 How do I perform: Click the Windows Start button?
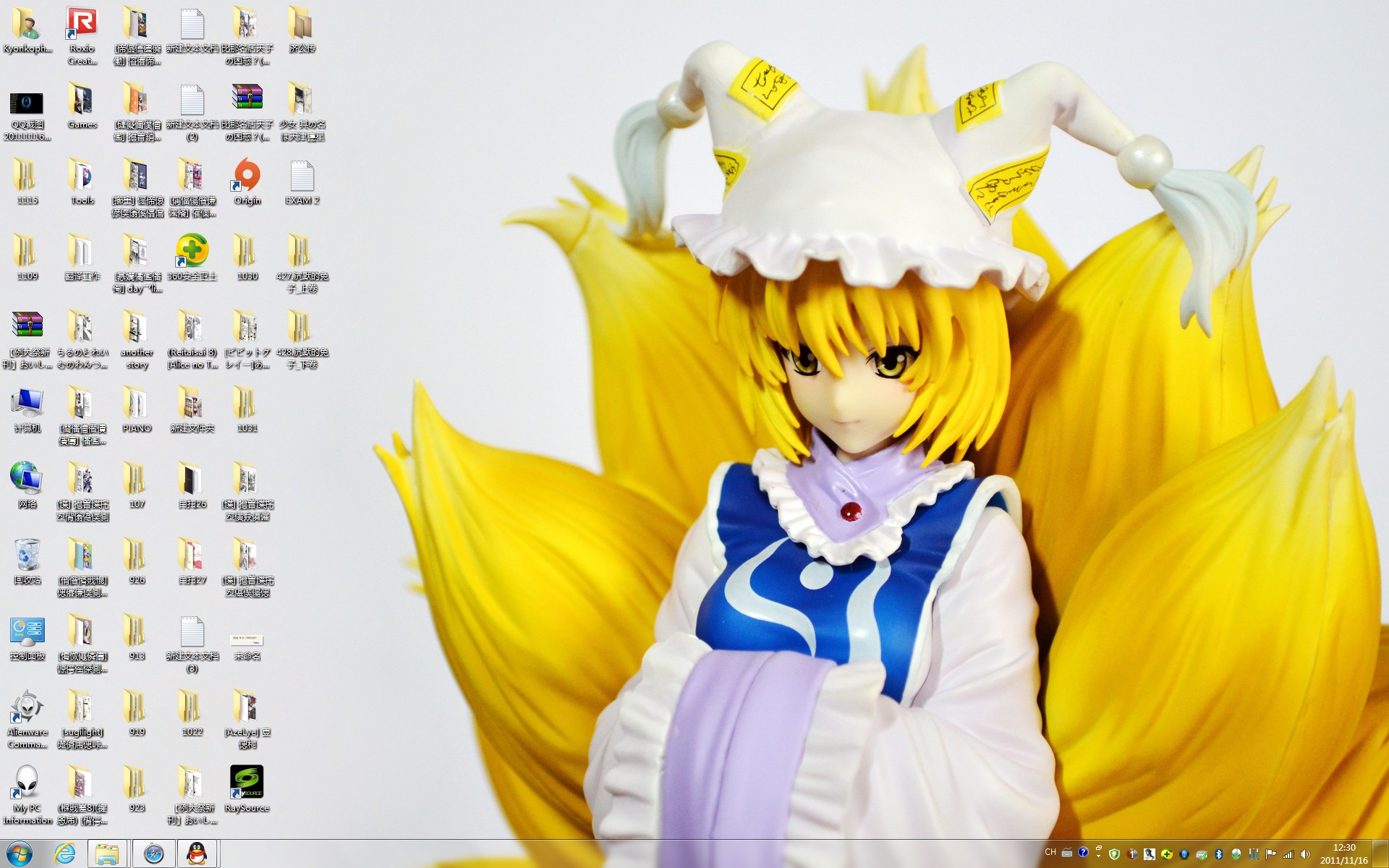19,854
